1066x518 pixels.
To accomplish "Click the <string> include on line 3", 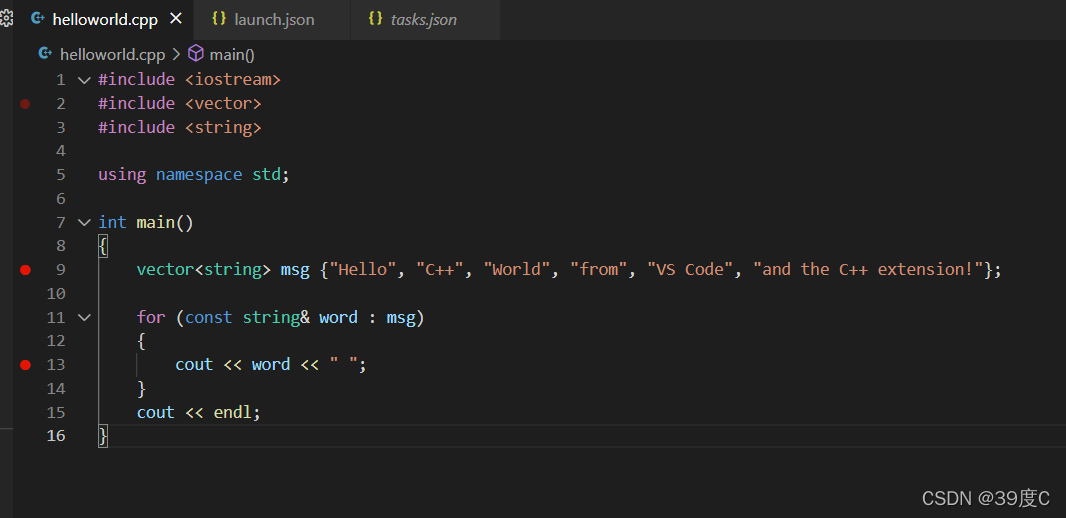I will point(224,127).
